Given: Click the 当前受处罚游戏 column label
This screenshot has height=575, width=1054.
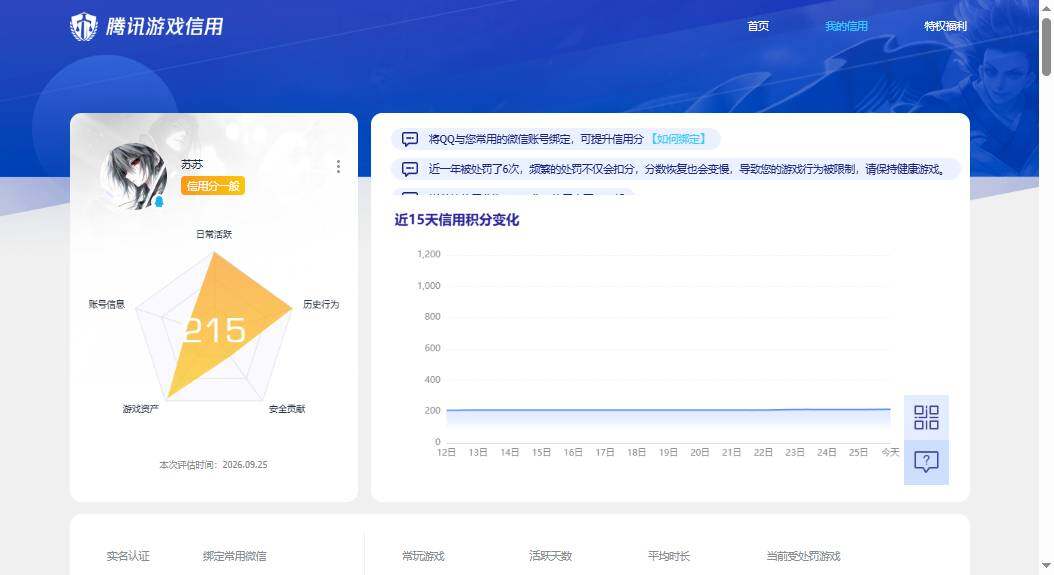Looking at the screenshot, I should tap(803, 556).
